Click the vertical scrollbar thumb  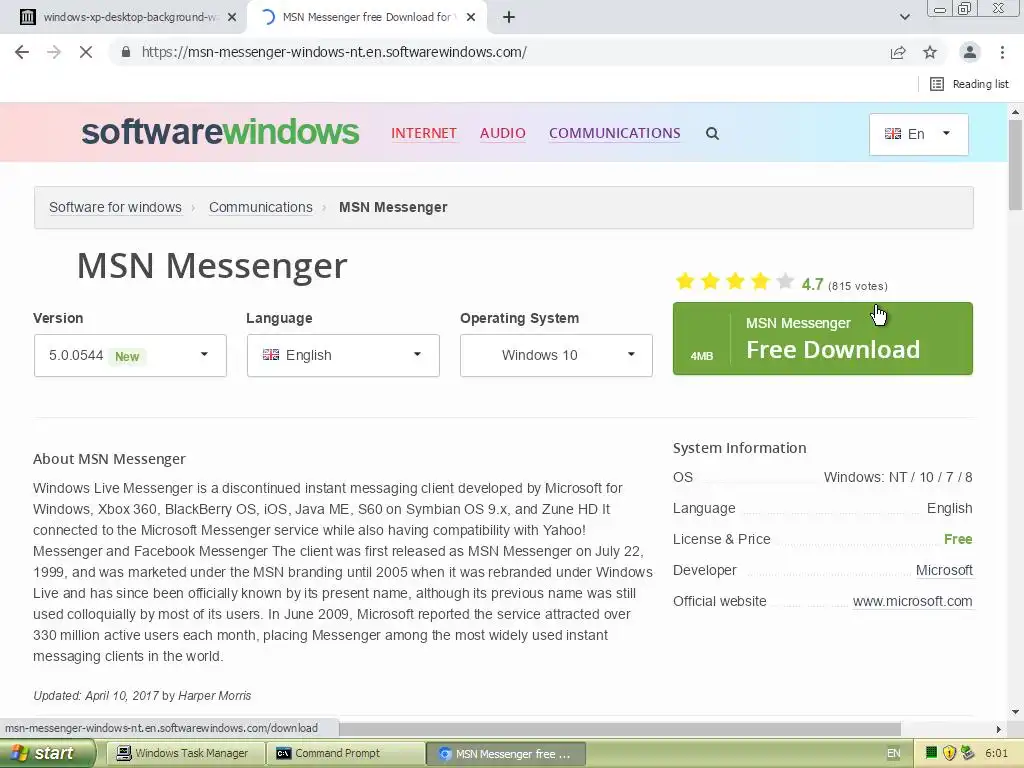click(x=1016, y=165)
